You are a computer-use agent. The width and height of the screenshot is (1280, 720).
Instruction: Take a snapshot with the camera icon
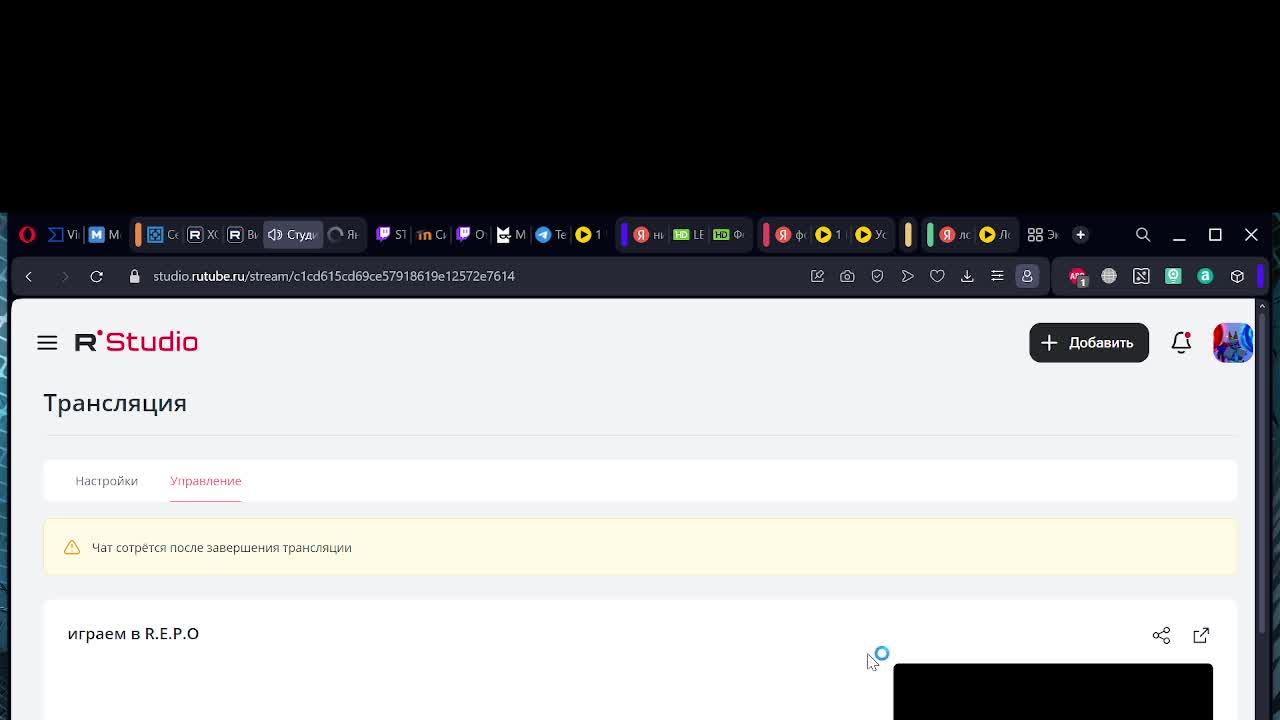(847, 276)
